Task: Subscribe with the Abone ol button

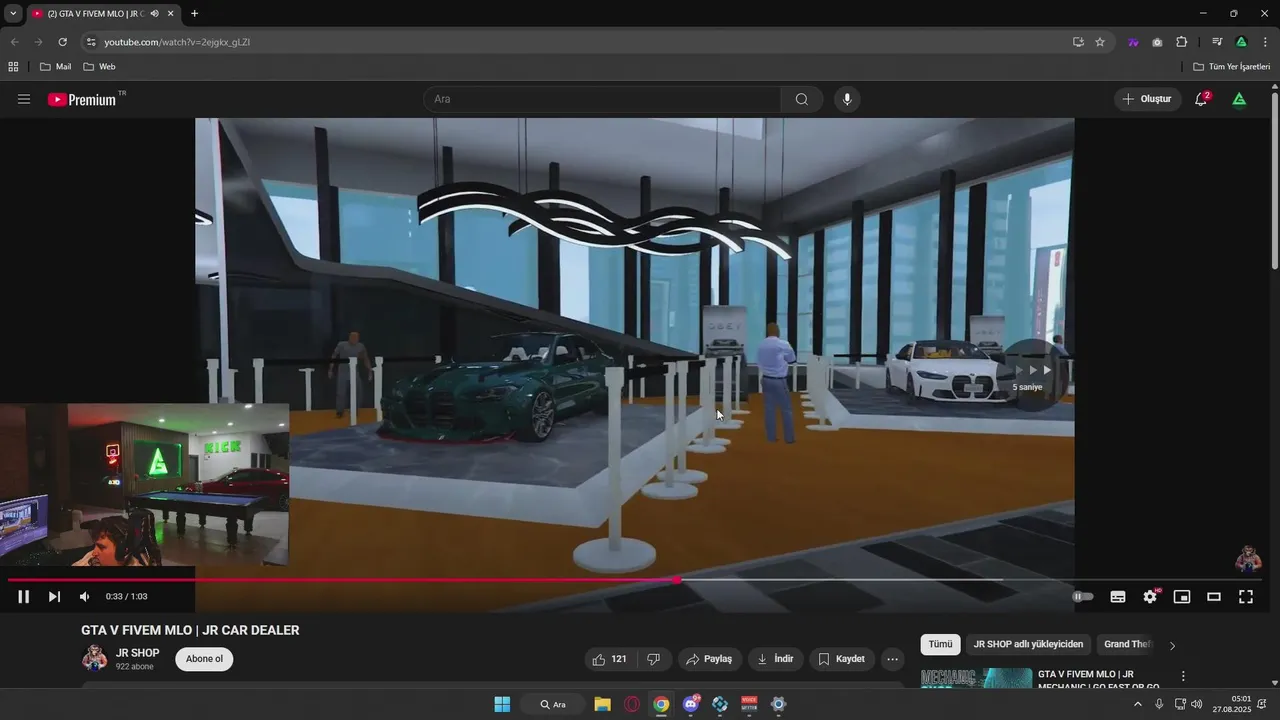Action: (204, 659)
